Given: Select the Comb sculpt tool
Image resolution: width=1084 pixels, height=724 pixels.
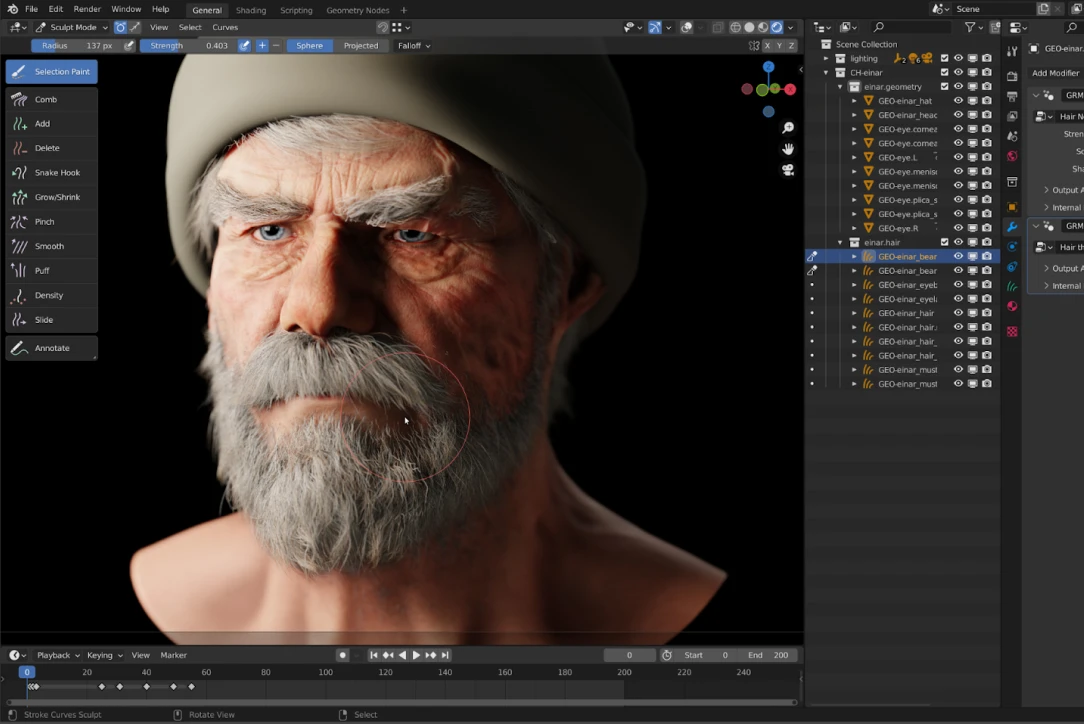Looking at the screenshot, I should [x=46, y=99].
